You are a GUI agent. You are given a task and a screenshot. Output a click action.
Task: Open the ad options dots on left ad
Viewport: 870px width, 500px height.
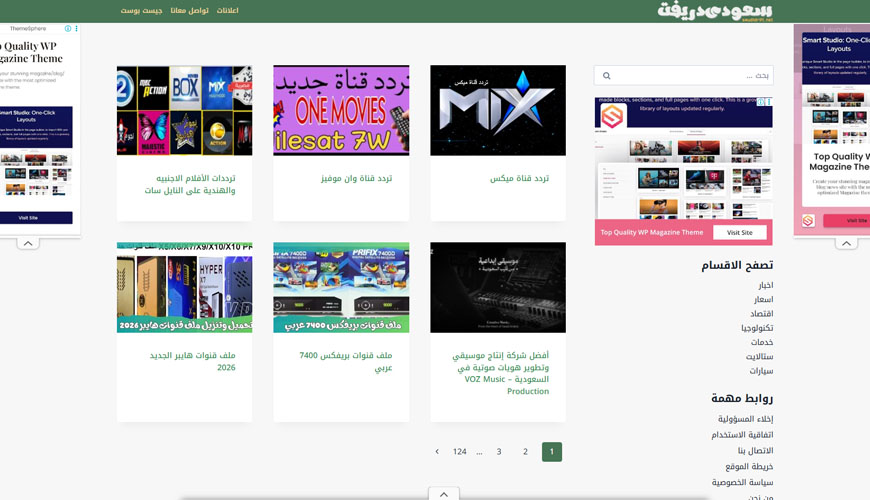click(x=77, y=28)
